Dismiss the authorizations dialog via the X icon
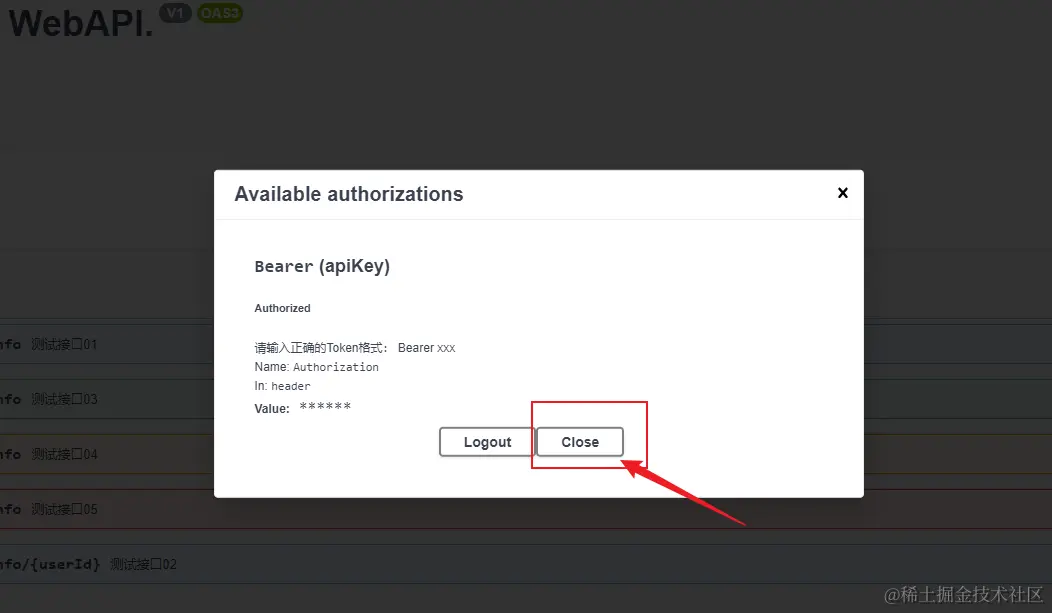Screen dimensions: 1052x613 pos(843,193)
